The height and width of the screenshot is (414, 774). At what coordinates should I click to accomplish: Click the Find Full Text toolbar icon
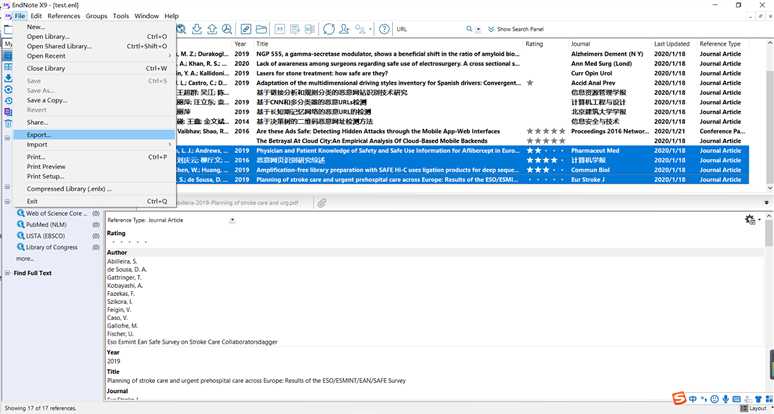click(227, 29)
